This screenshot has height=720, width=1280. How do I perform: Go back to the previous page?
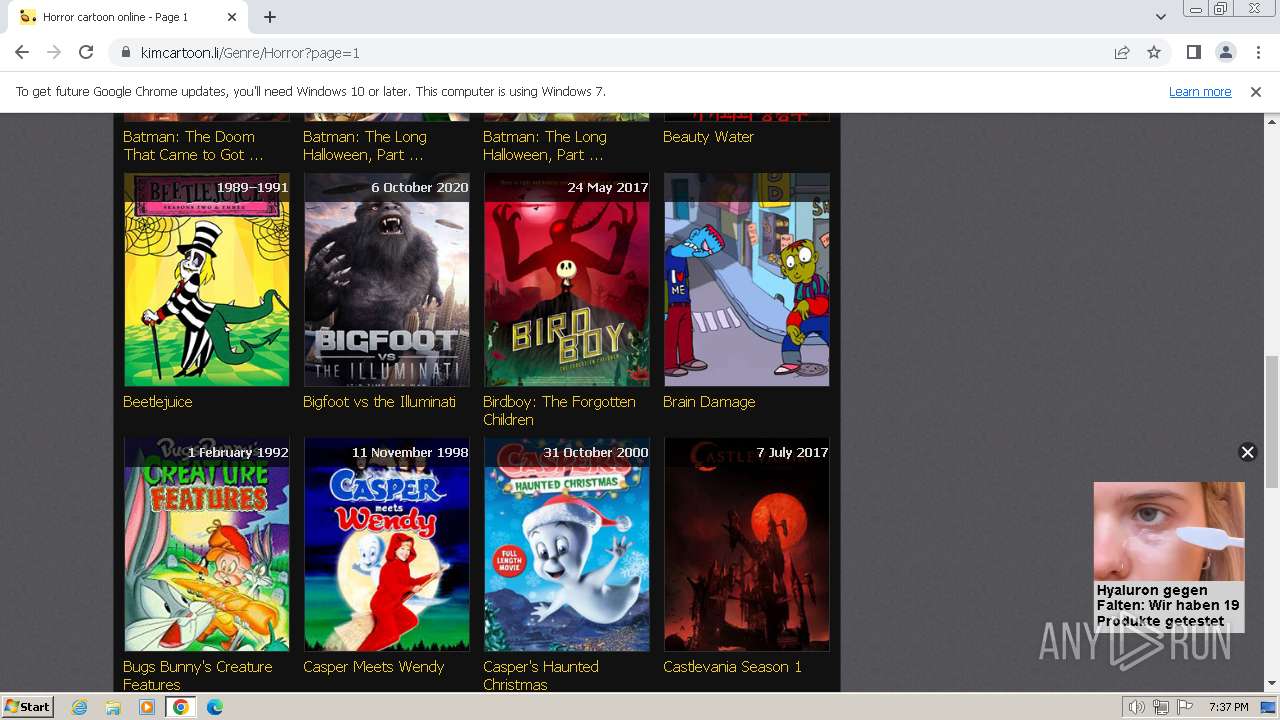(x=22, y=52)
